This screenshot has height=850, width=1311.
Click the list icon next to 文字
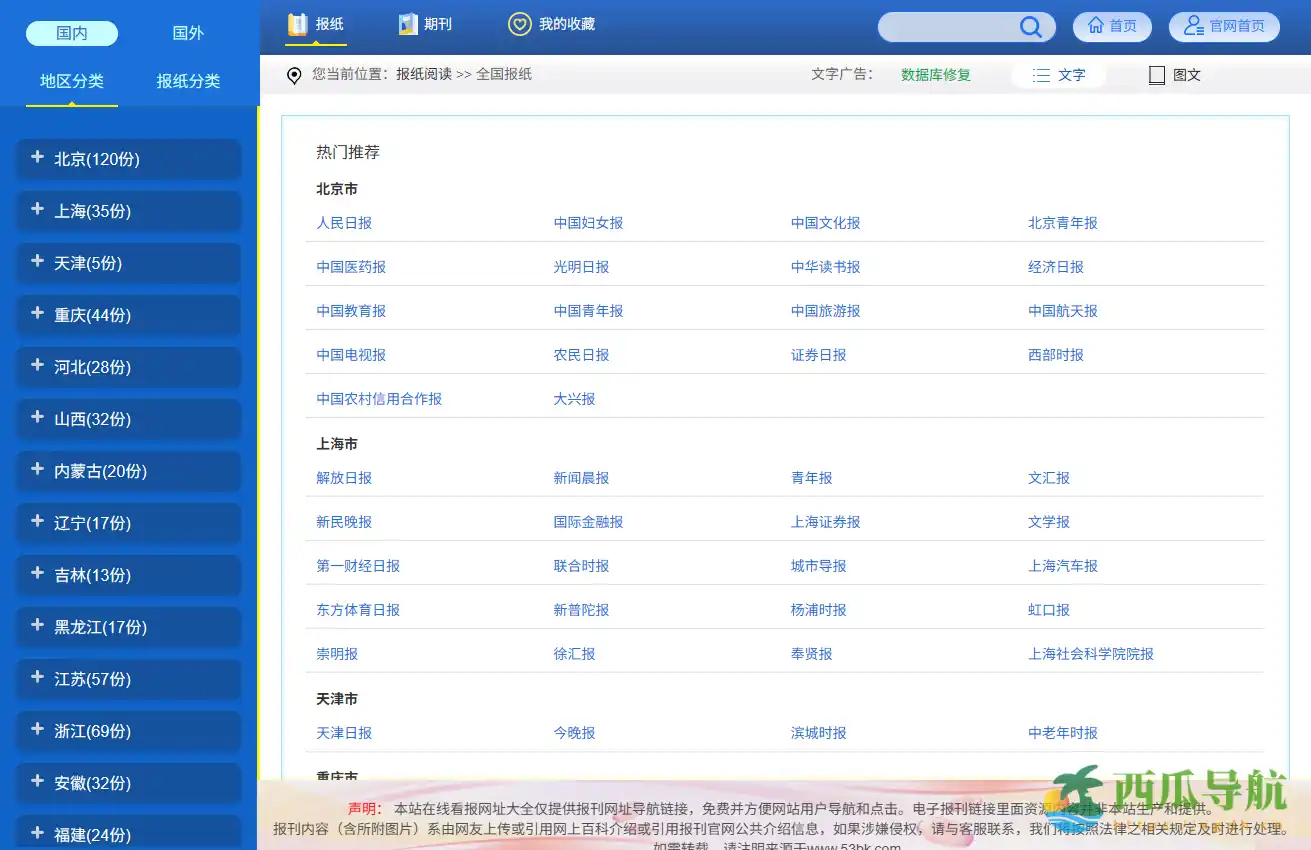click(1041, 74)
